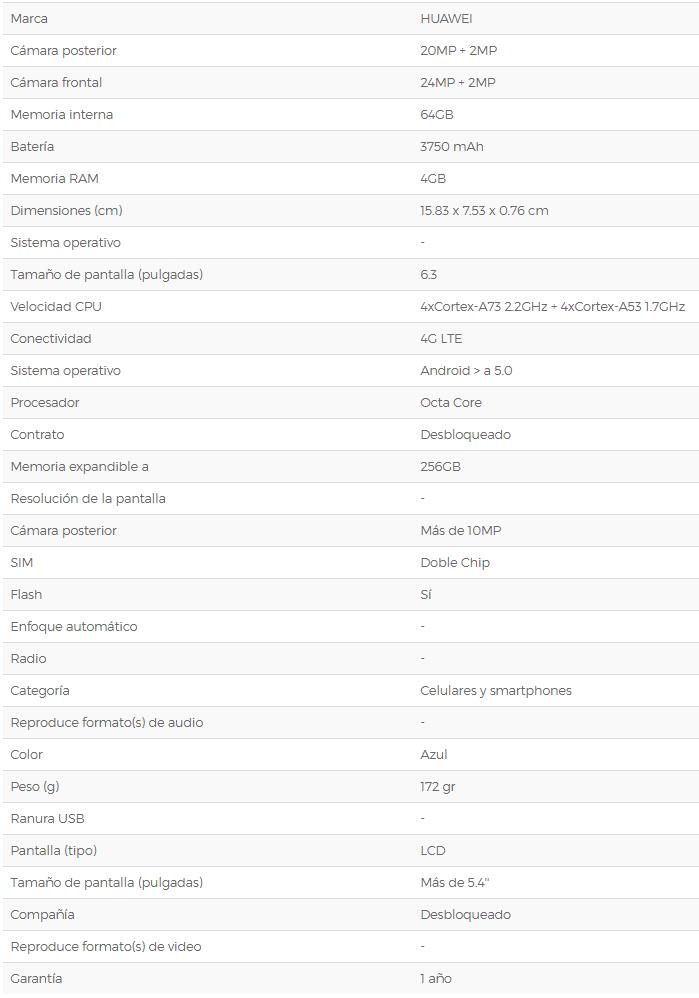This screenshot has height=998, width=699.
Task: Select the Octa Core processor value
Action: (x=451, y=403)
